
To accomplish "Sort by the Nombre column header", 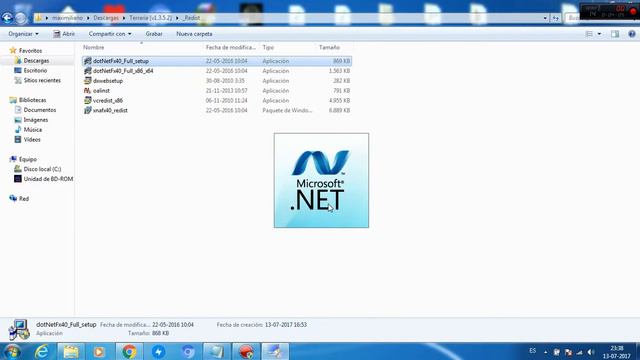I will tap(93, 47).
